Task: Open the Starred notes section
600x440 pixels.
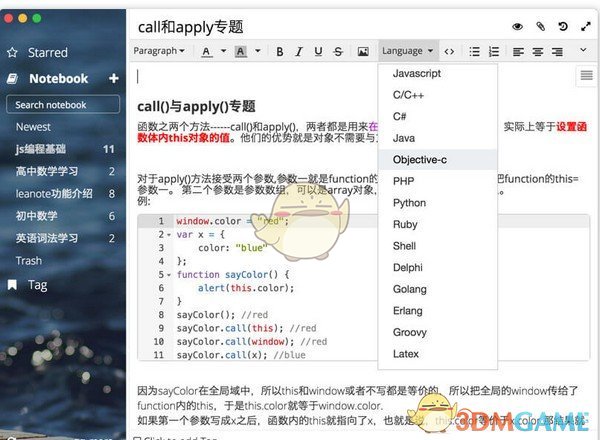Action: [x=48, y=52]
